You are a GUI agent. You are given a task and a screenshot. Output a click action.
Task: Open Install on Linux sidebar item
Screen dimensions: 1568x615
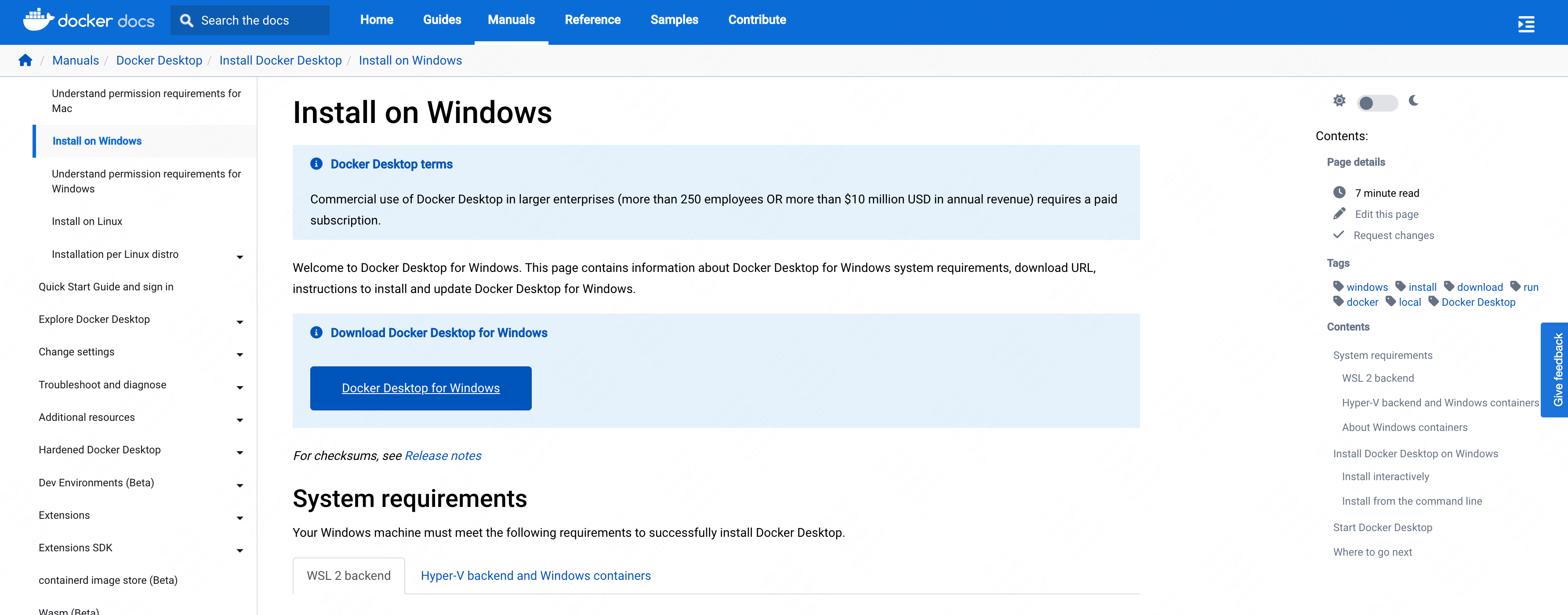(x=87, y=221)
